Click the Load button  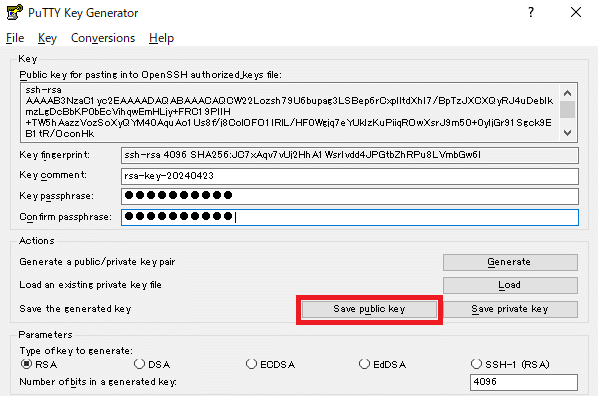tap(510, 285)
